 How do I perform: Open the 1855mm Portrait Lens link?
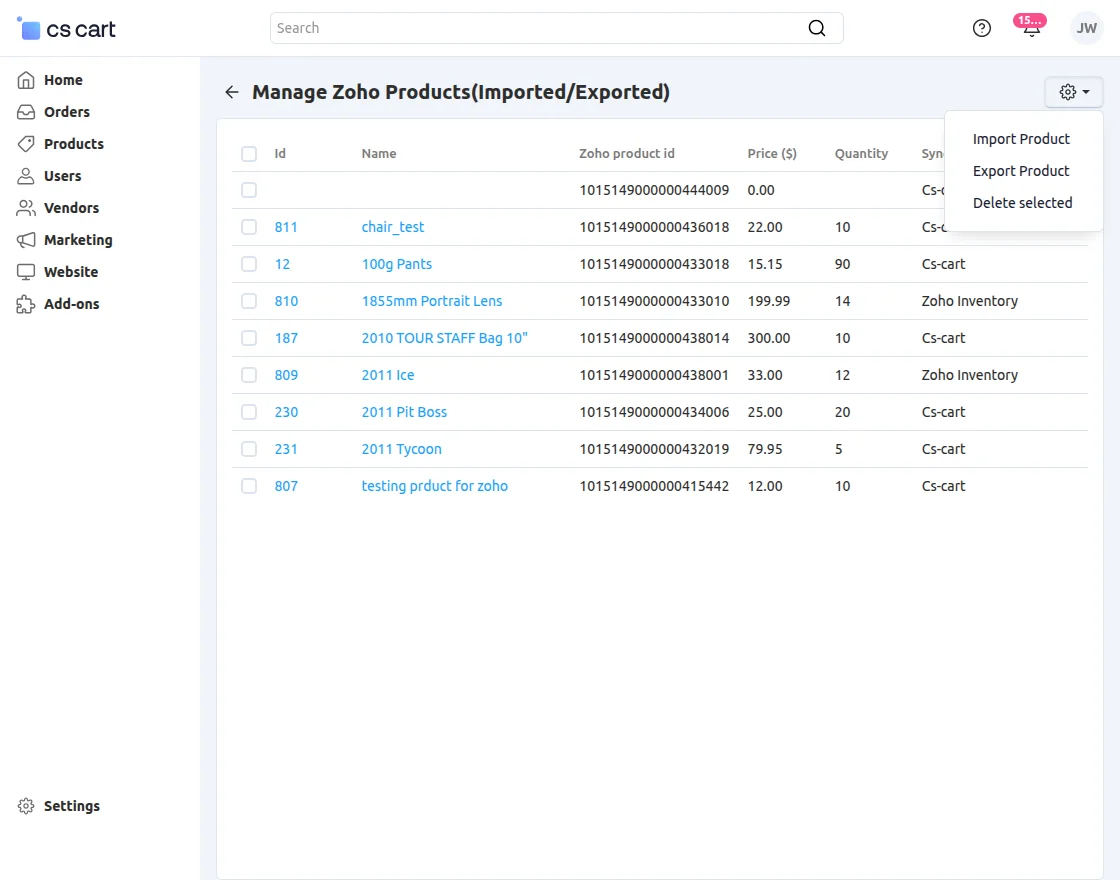[x=432, y=301]
